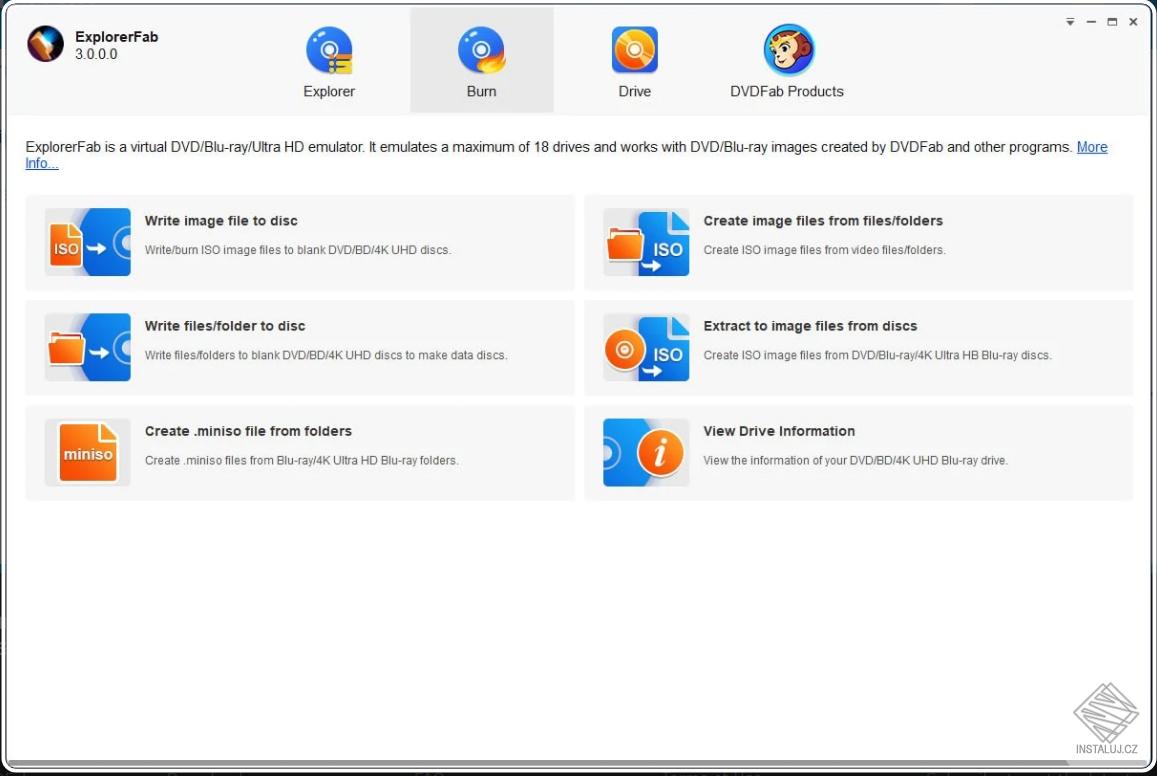Screen dimensions: 1157x776
Task: Switch to DVDFab Products tab label
Action: pyautogui.click(x=787, y=91)
